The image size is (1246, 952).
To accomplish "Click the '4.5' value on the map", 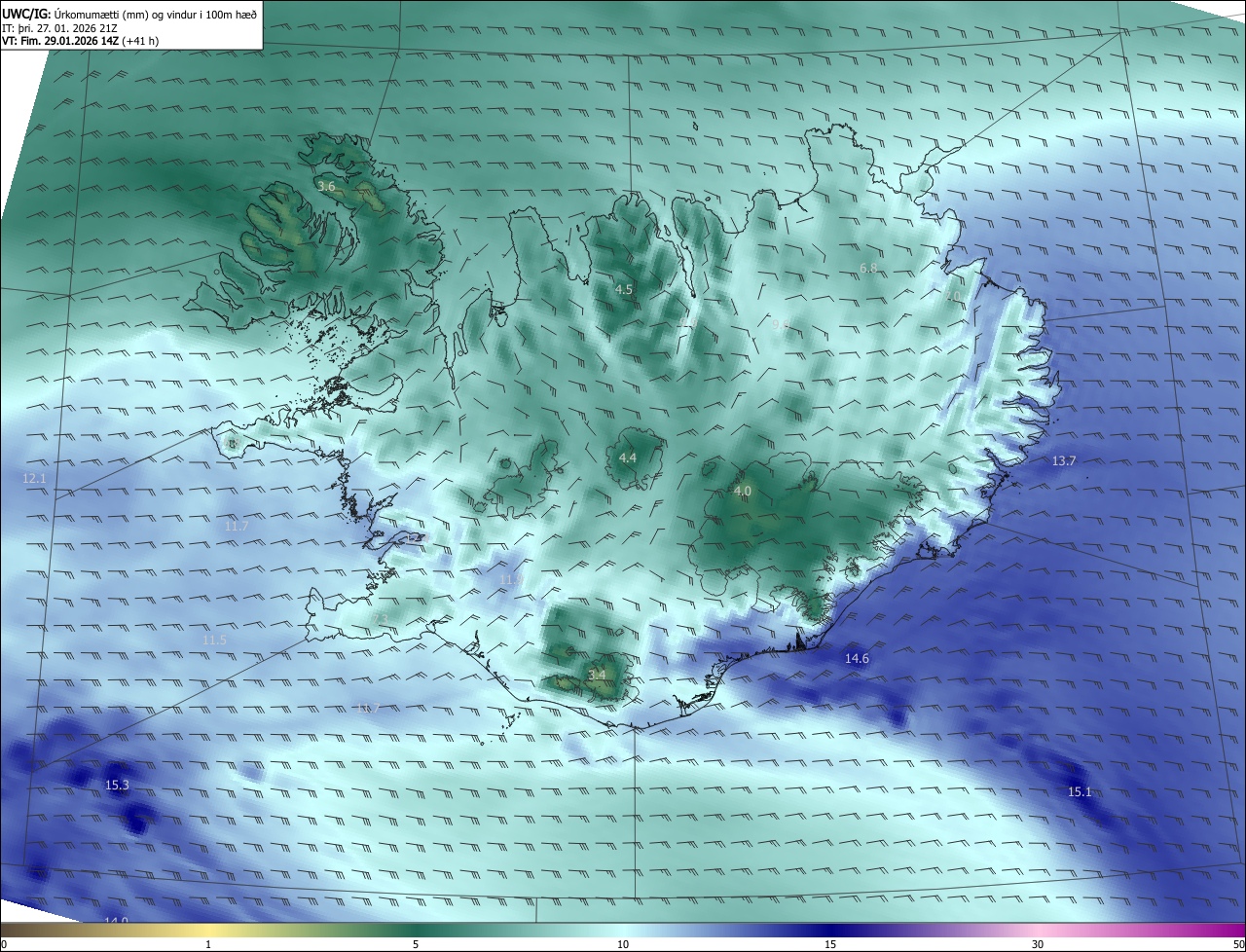I will [x=624, y=289].
